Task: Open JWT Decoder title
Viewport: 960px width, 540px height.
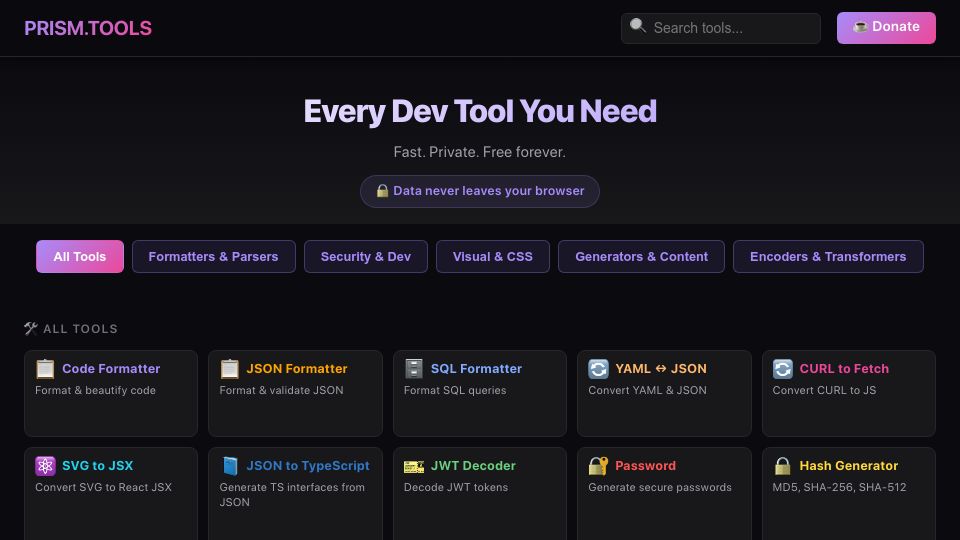Action: pos(473,465)
